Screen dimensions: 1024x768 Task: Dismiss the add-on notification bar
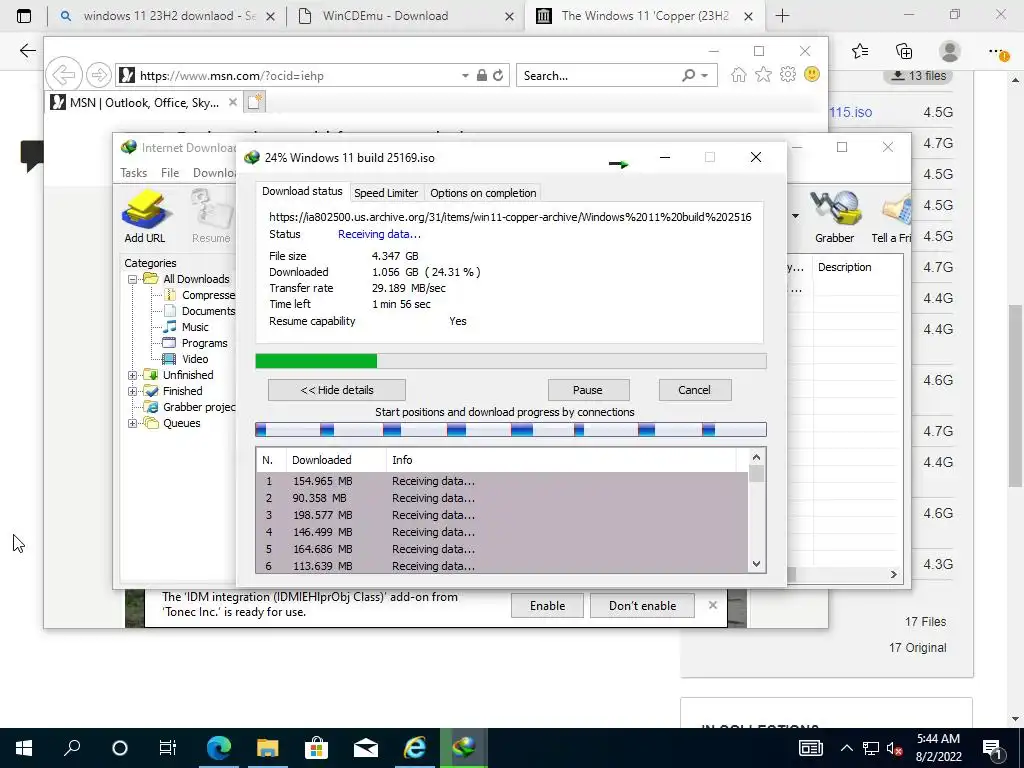coord(712,605)
